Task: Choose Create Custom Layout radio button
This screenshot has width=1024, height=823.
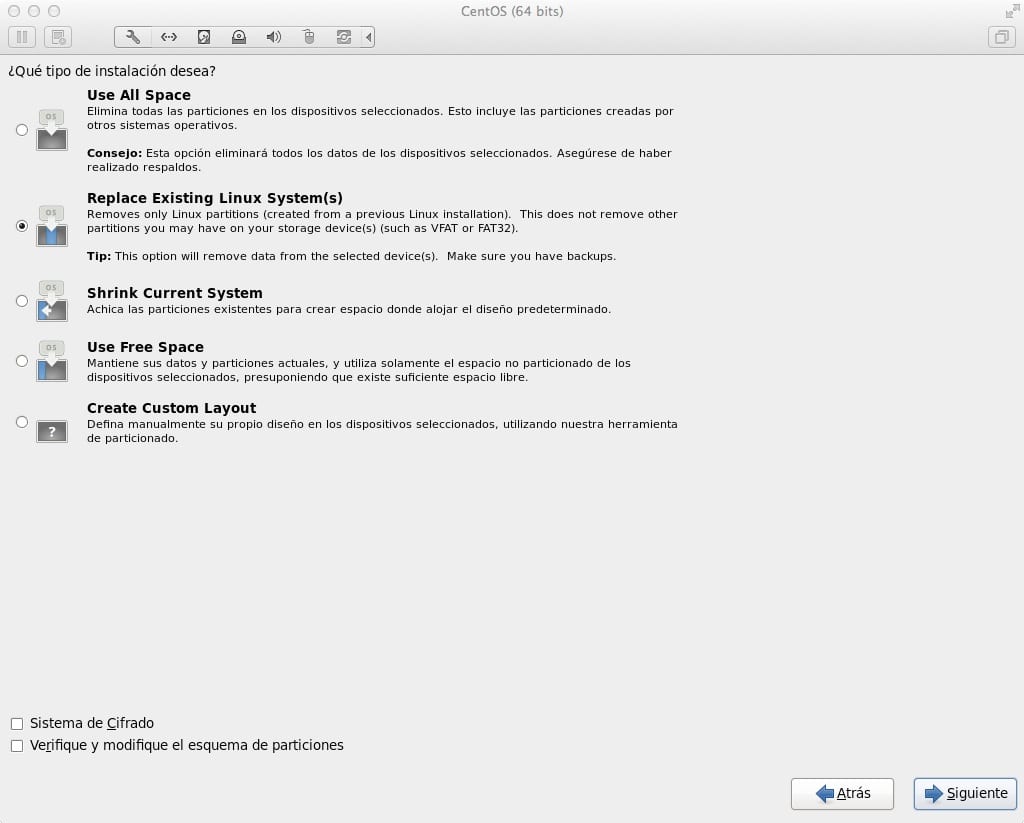Action: pos(22,422)
